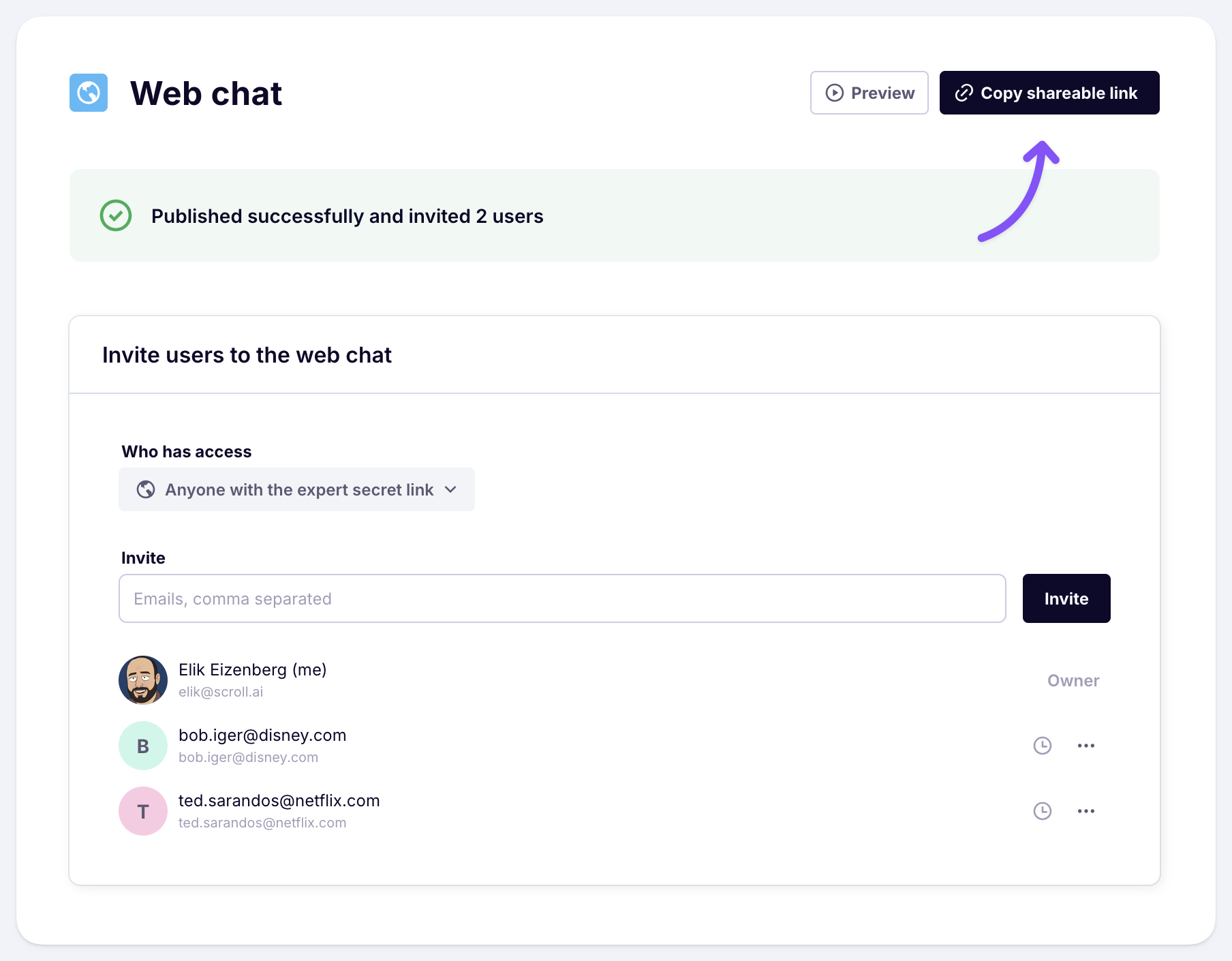This screenshot has height=961, width=1232.
Task: Click the Web chat globe icon
Action: coord(89,93)
